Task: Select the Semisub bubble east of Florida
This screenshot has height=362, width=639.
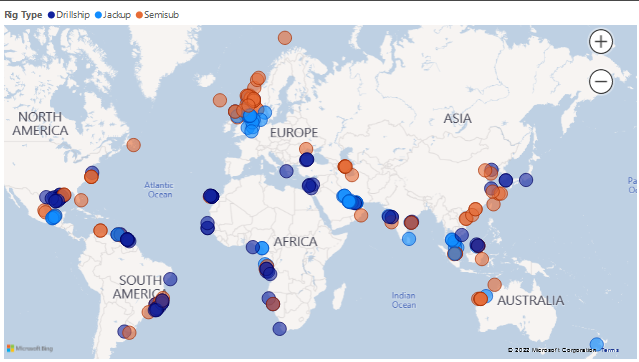Action: tap(81, 200)
